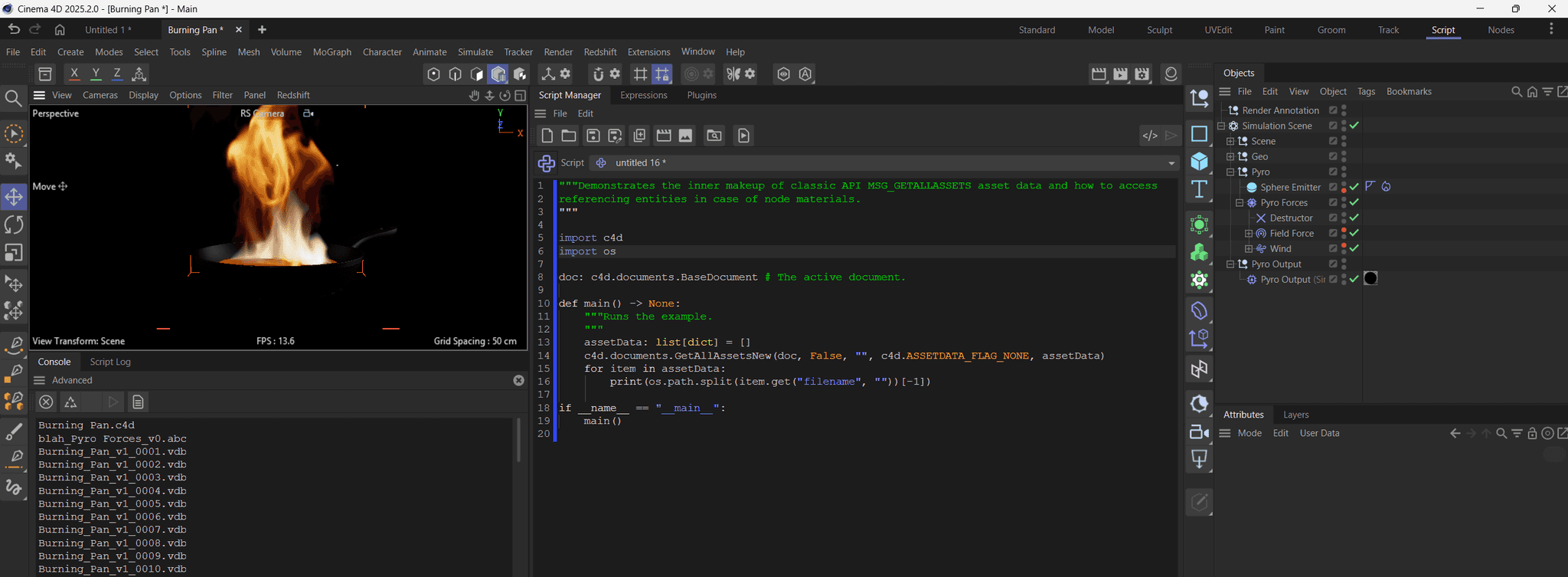This screenshot has width=1568, height=577.
Task: Toggle Sphere Emitter enabled checkmark
Action: click(1354, 187)
